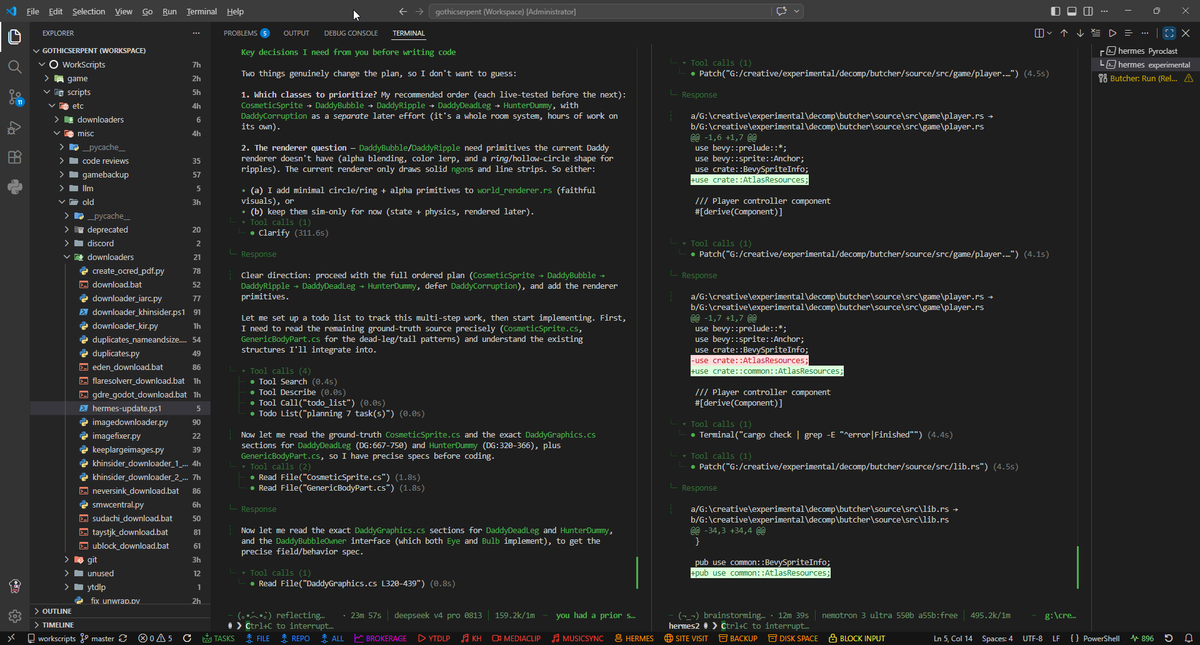1200x645 pixels.
Task: Expand the TIMELINE section
Action: (x=120, y=624)
